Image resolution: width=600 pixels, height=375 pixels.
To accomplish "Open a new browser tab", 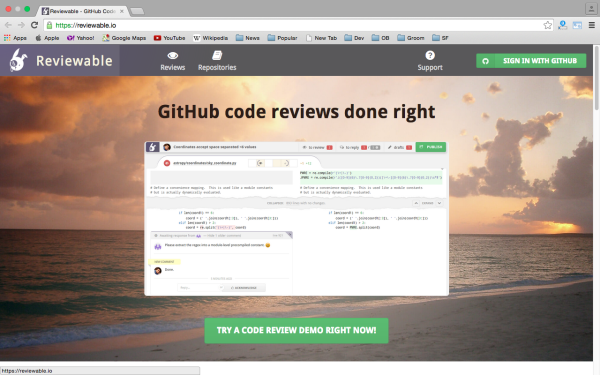I will click(x=137, y=11).
